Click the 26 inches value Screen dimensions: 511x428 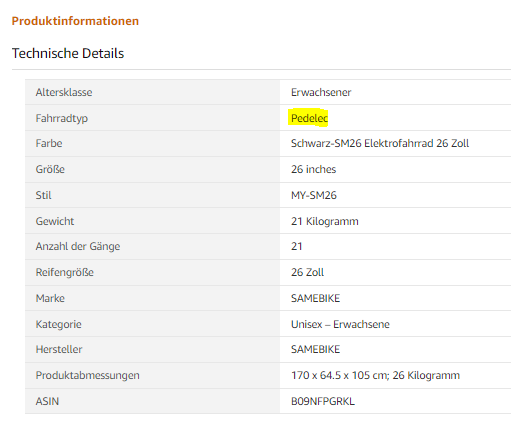point(313,169)
